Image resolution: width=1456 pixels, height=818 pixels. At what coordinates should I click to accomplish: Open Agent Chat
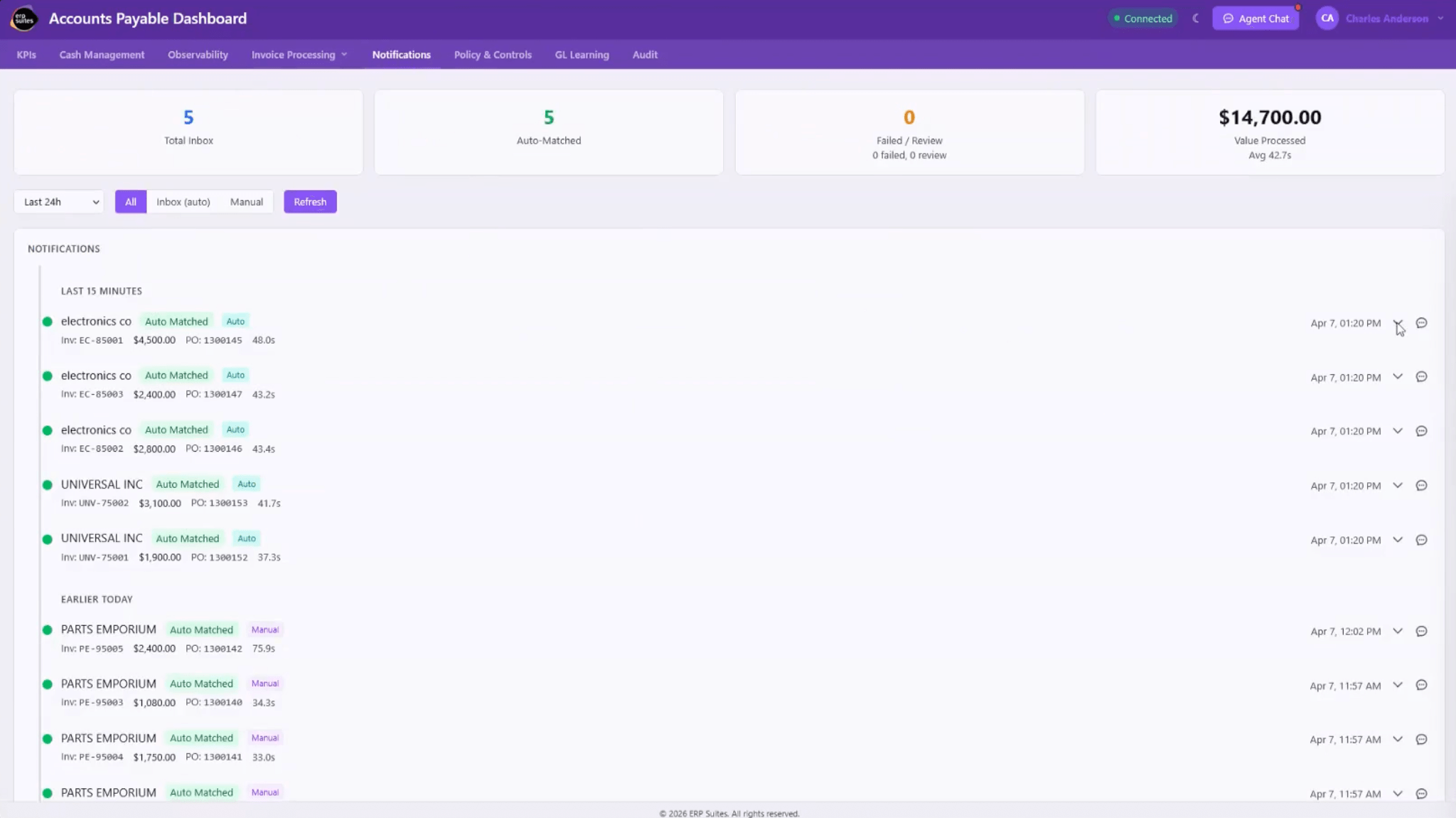(1256, 18)
